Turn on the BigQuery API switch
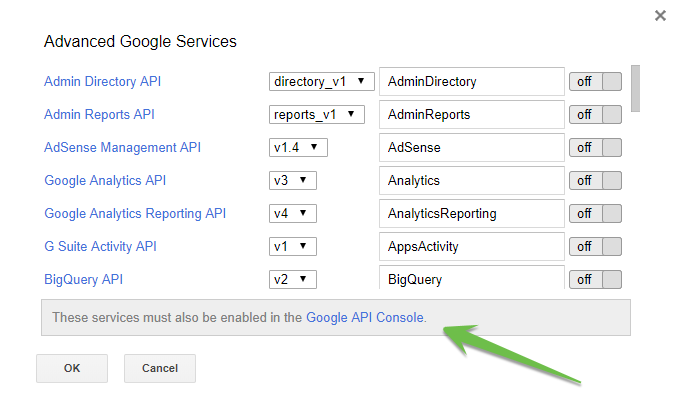Viewport: 675px width, 403px height. [x=595, y=279]
